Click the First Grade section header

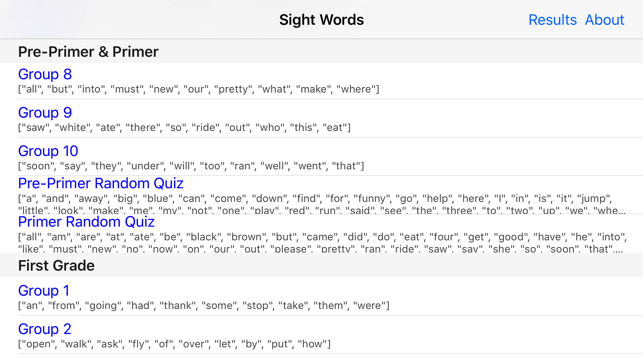[x=56, y=266]
